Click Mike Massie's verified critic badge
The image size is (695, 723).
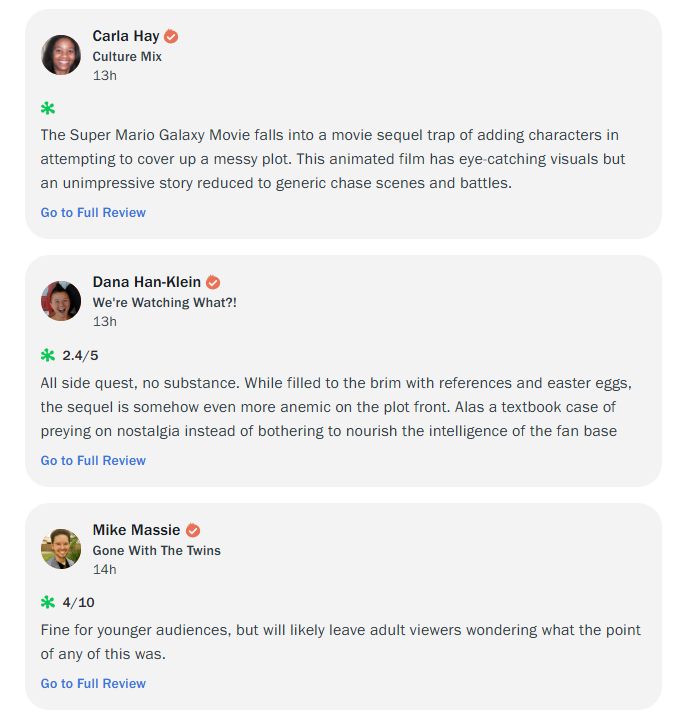point(193,530)
